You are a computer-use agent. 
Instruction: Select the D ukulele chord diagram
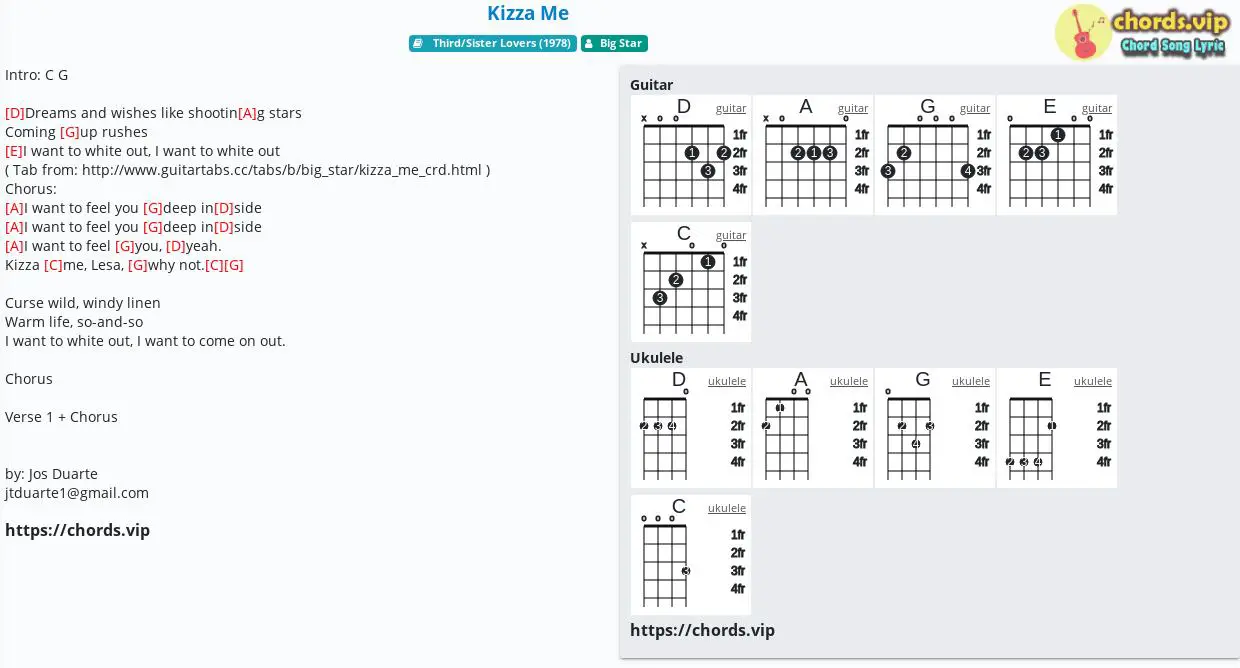(x=691, y=428)
